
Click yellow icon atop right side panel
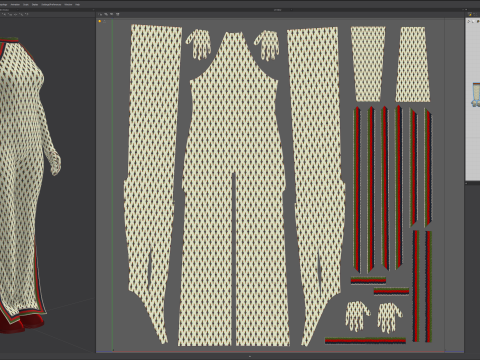tap(470, 14)
